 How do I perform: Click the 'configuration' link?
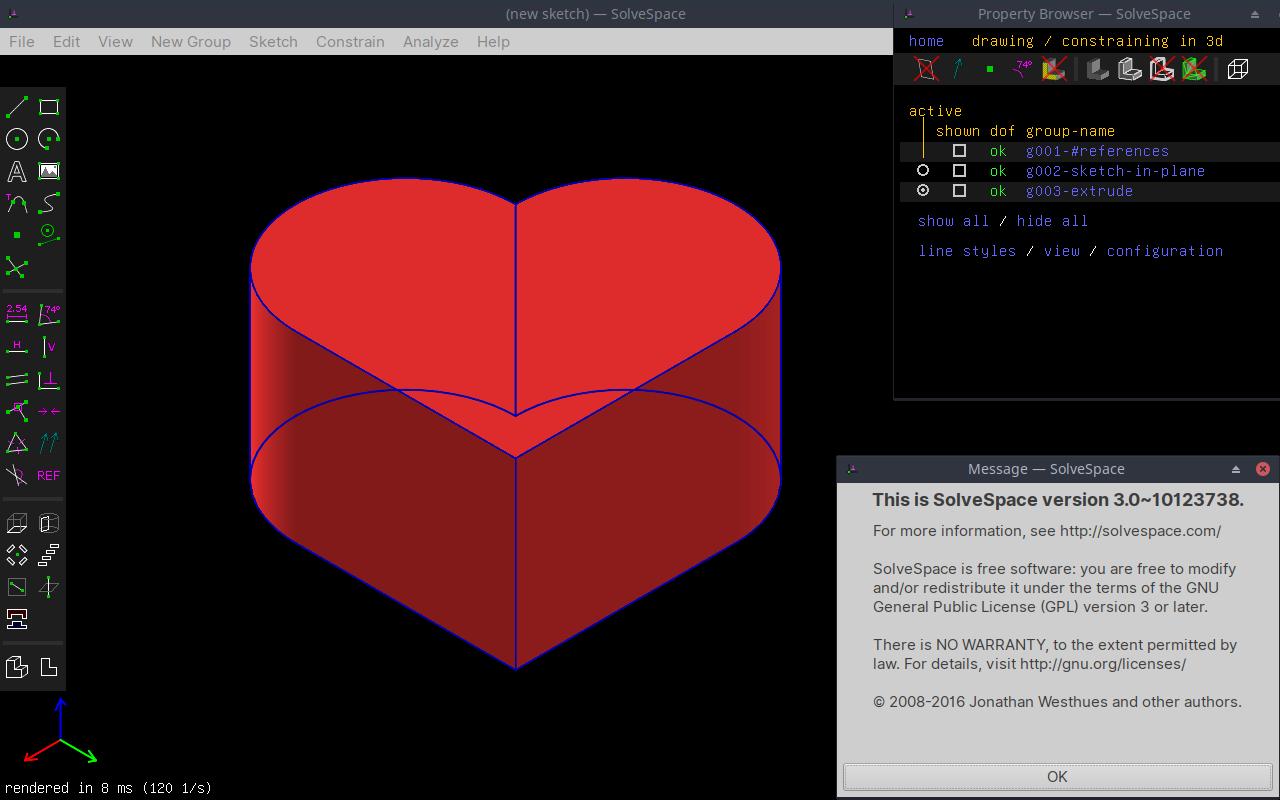pyautogui.click(x=1165, y=251)
